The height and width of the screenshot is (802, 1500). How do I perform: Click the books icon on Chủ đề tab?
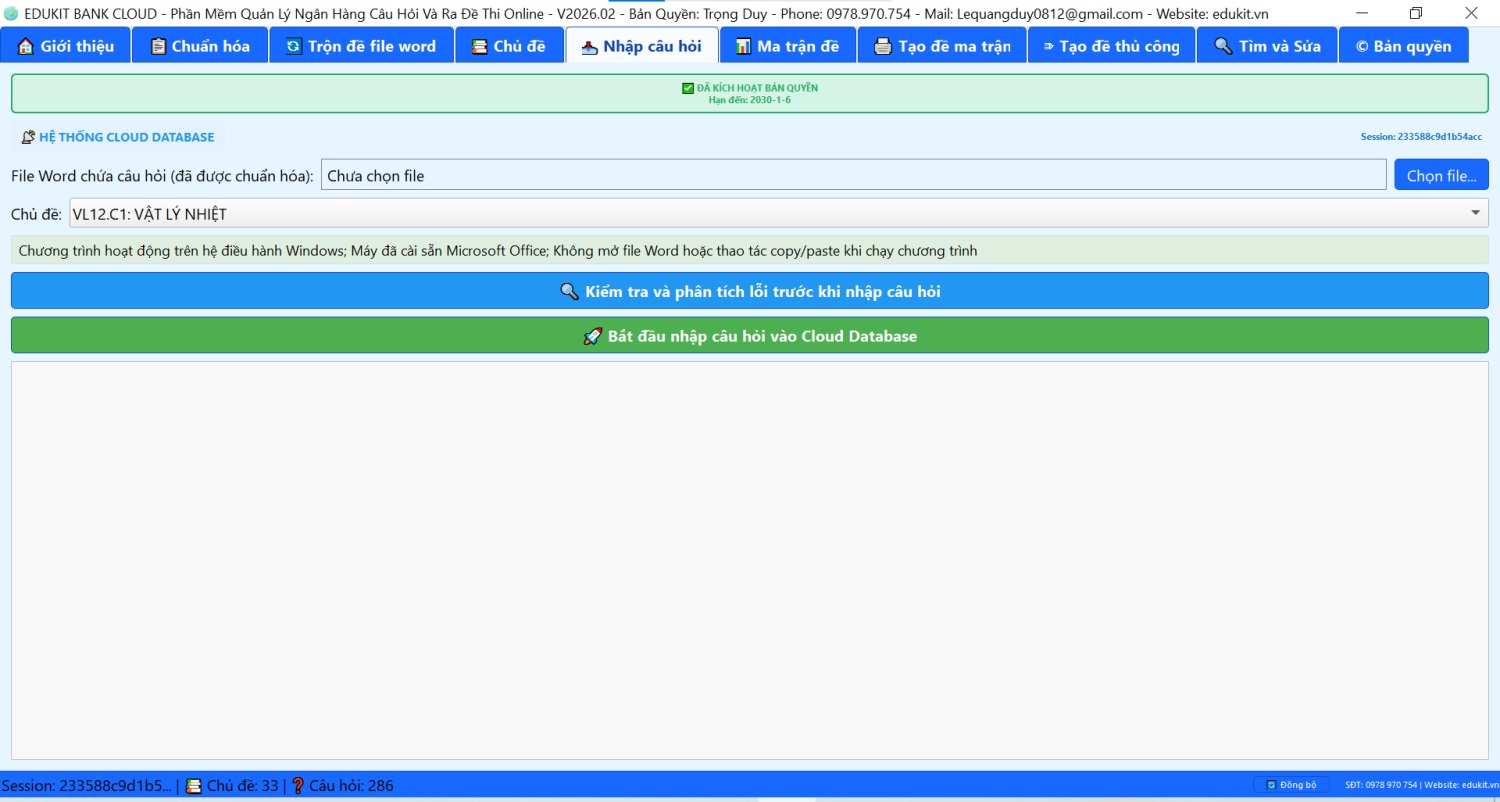tap(480, 46)
